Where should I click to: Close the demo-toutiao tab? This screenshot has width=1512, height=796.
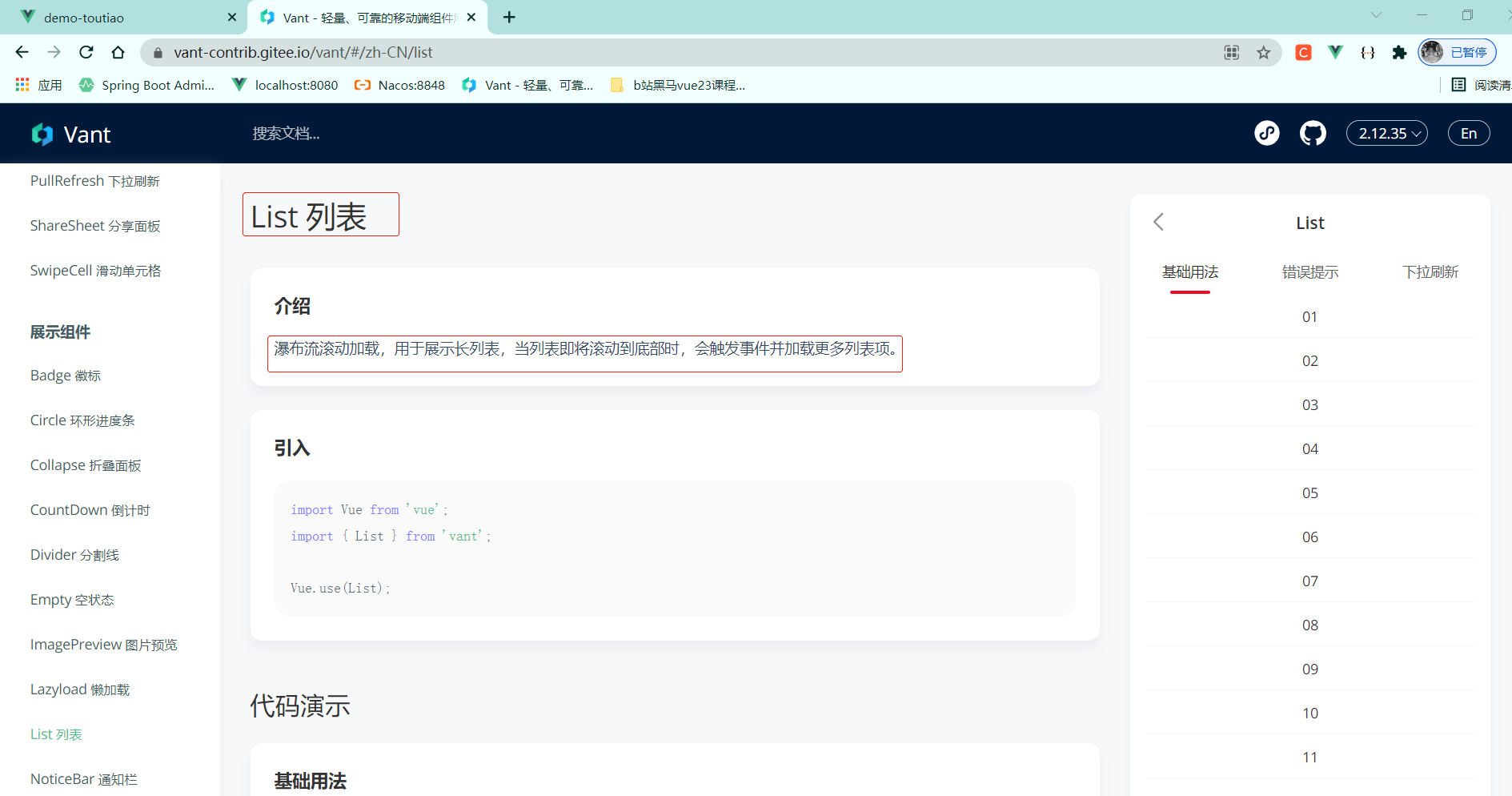tap(232, 17)
